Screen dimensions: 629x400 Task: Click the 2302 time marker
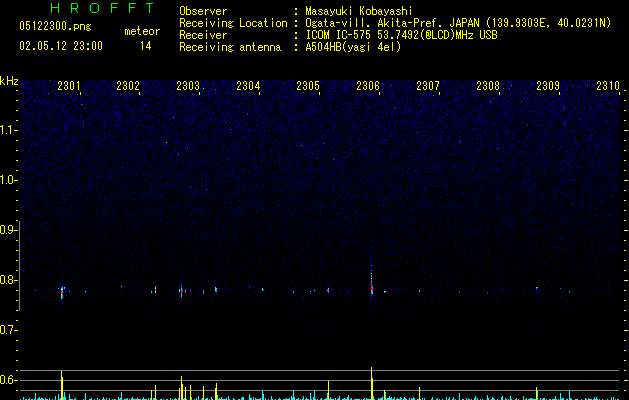click(128, 86)
